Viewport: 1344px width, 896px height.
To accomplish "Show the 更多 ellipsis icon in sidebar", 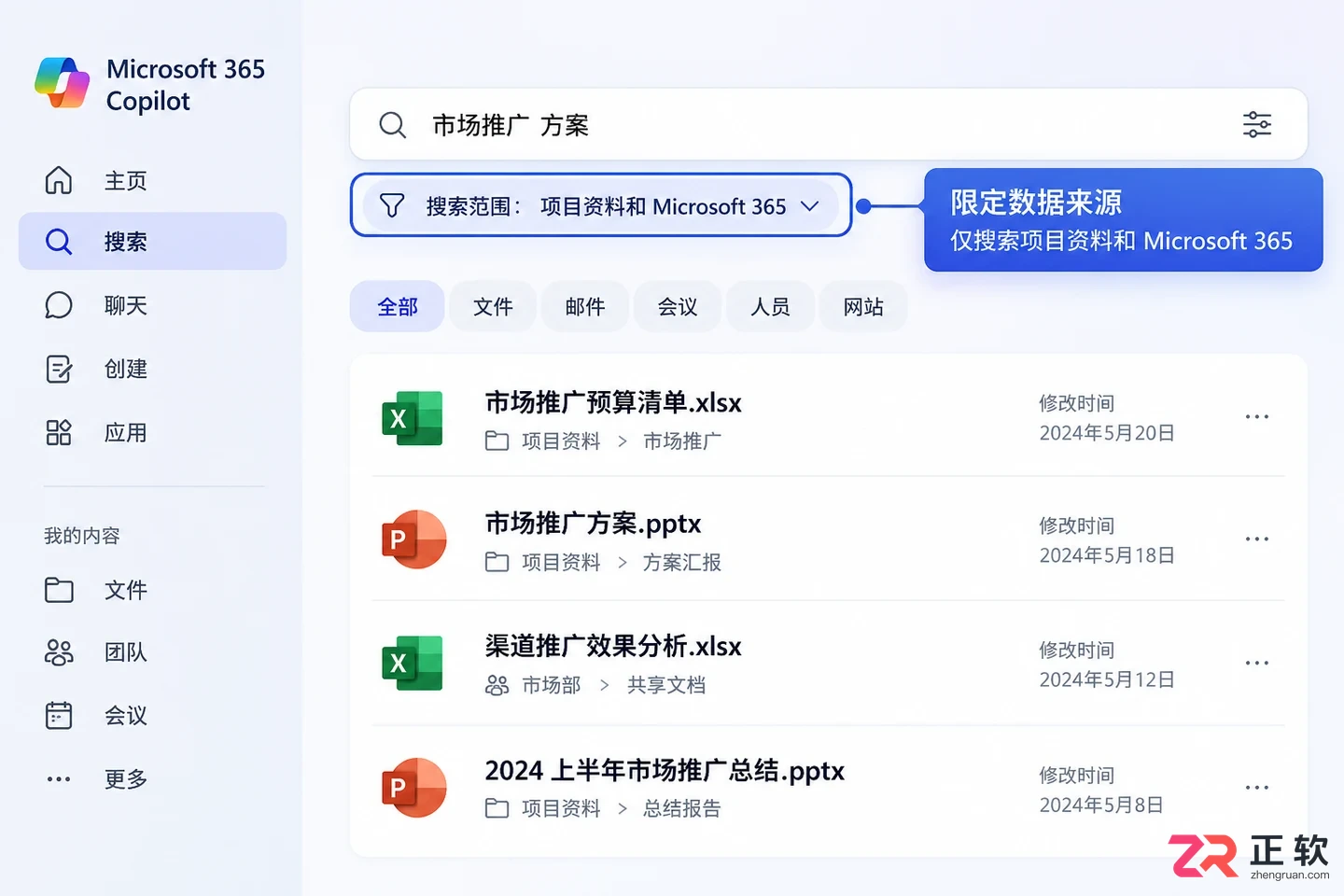I will pyautogui.click(x=59, y=778).
